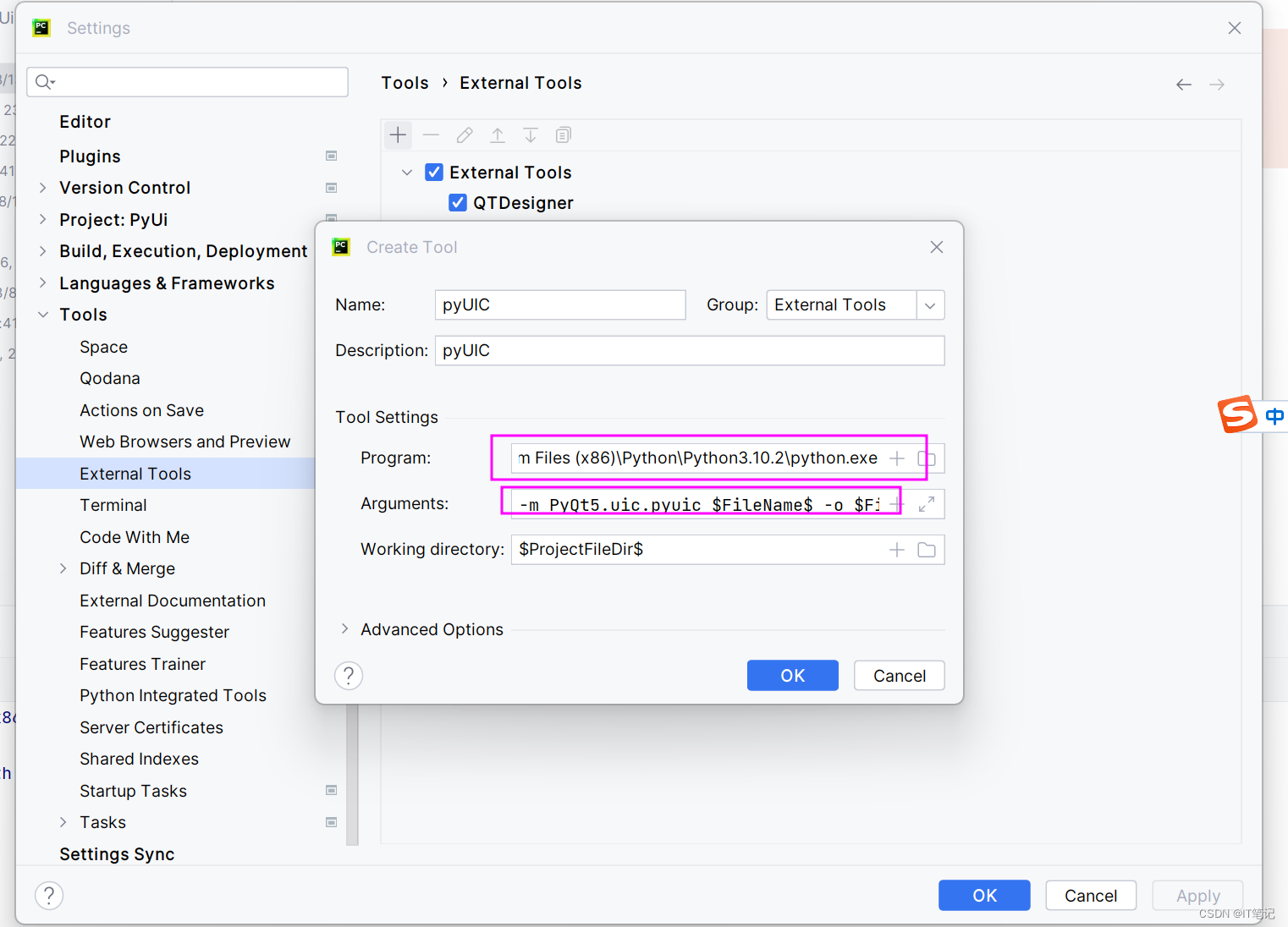Collapse the Tools settings node
This screenshot has width=1288, height=927.
click(42, 315)
